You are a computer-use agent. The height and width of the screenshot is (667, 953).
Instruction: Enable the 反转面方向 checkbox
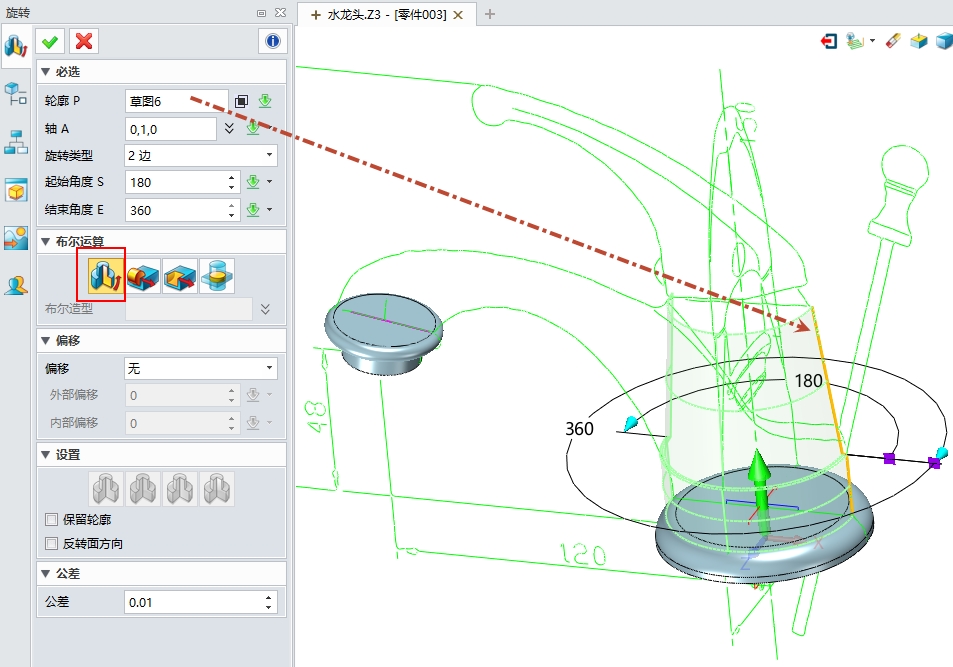pos(52,544)
